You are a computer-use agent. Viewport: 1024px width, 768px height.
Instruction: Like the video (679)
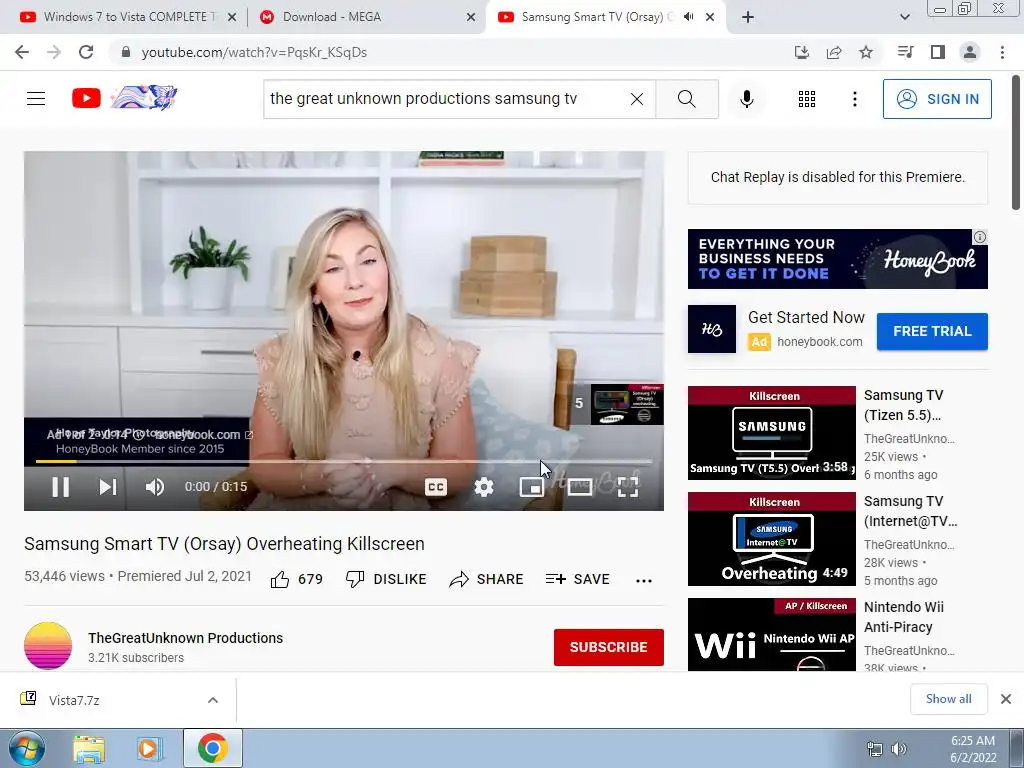point(296,579)
